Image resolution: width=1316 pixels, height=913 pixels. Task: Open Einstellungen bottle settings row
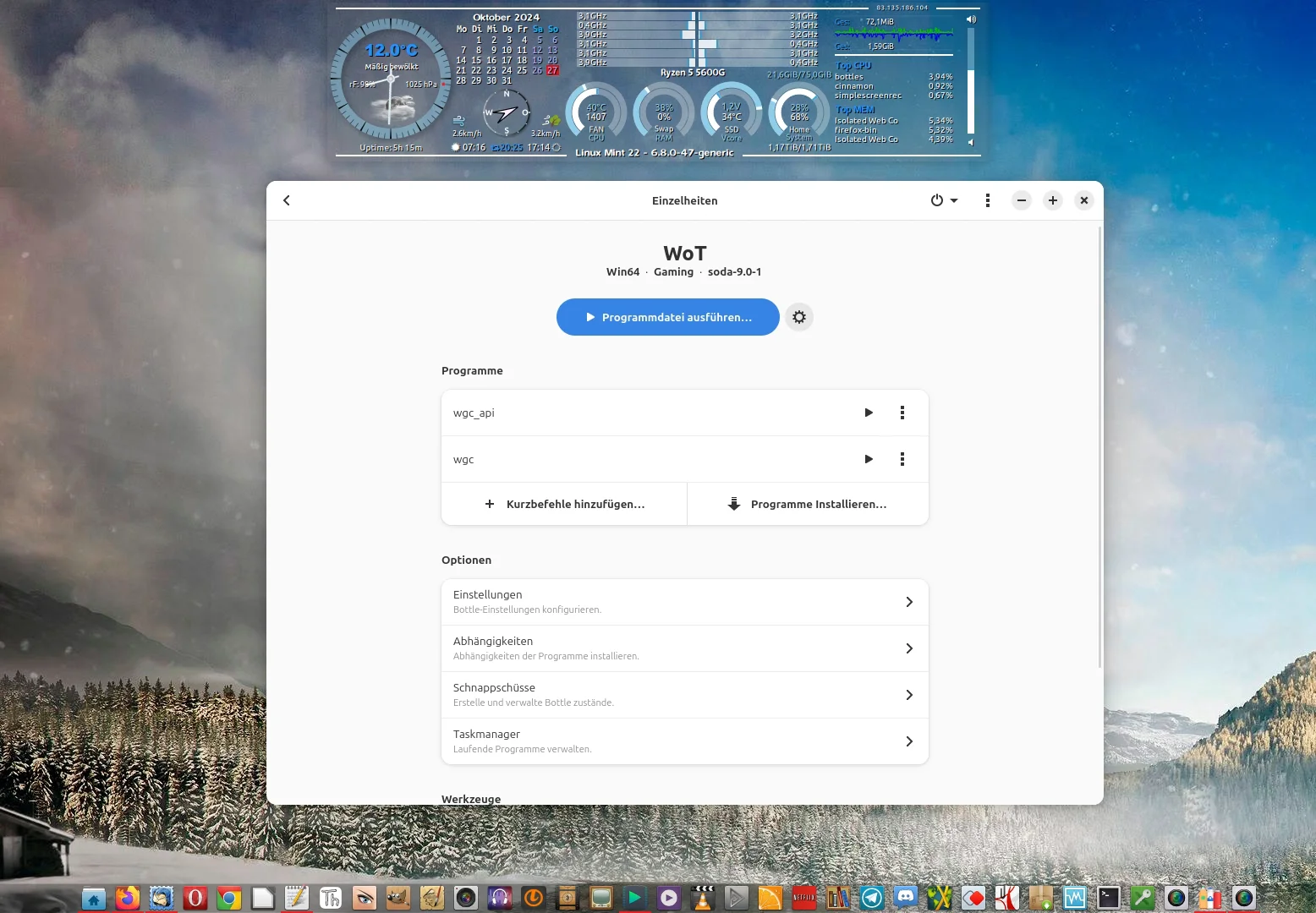pos(685,602)
